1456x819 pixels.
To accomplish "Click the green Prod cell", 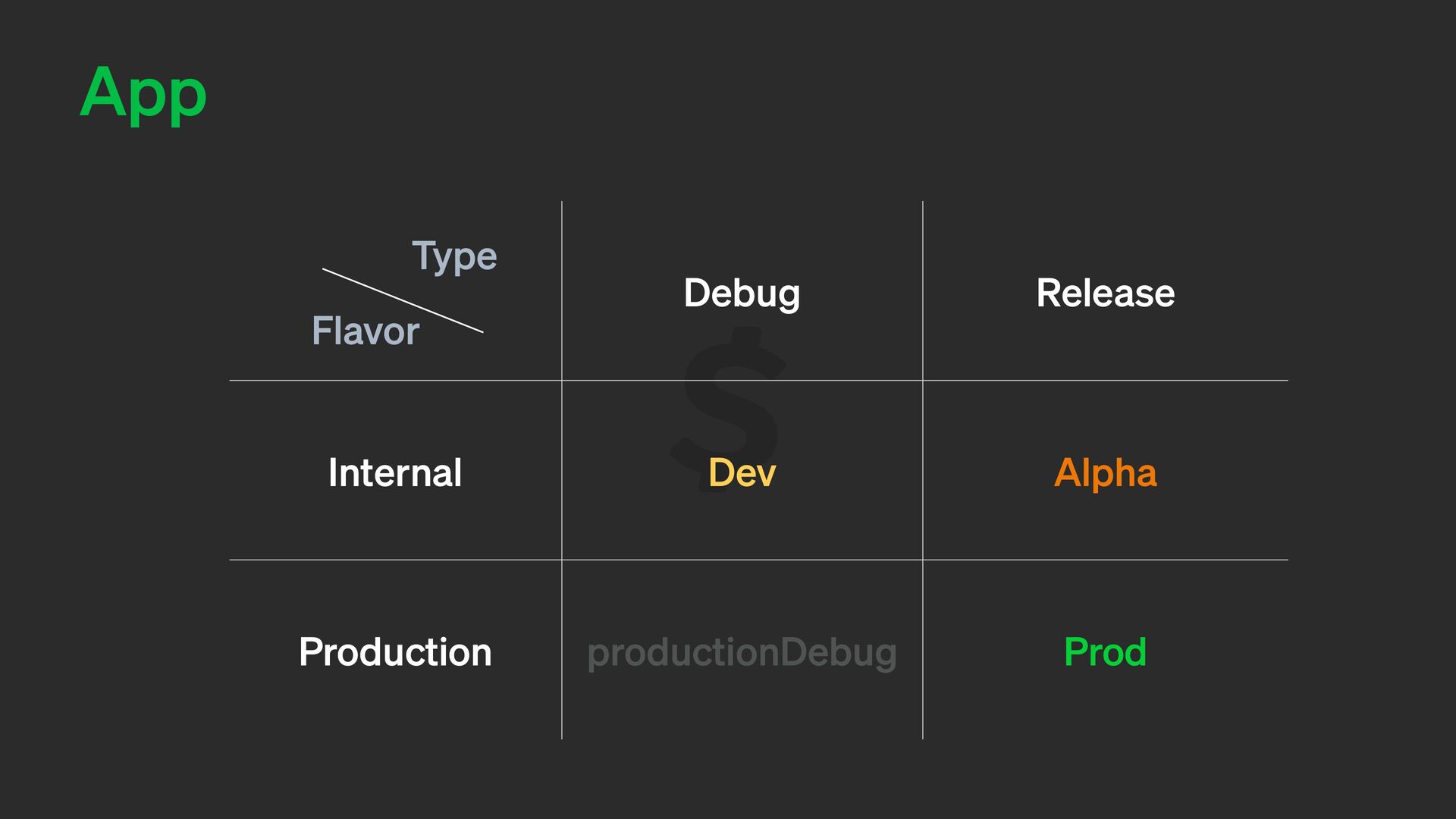I will pos(1105,652).
